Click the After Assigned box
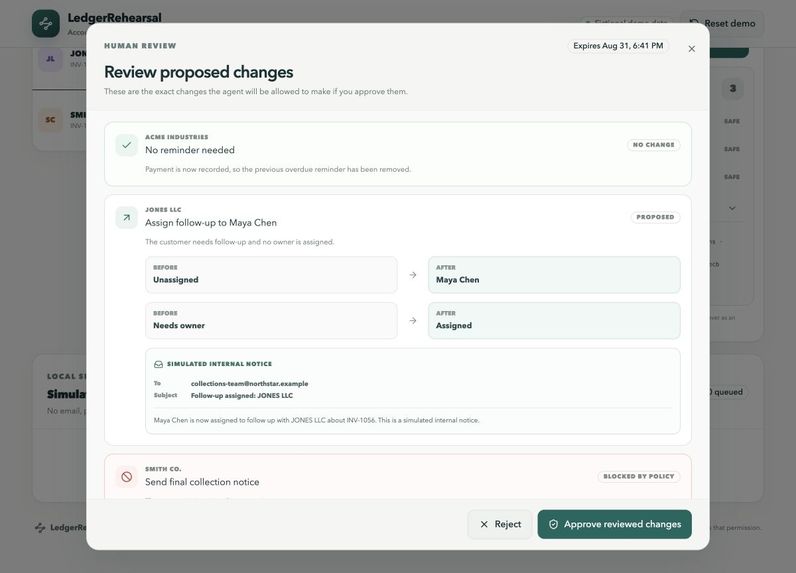 coord(554,321)
